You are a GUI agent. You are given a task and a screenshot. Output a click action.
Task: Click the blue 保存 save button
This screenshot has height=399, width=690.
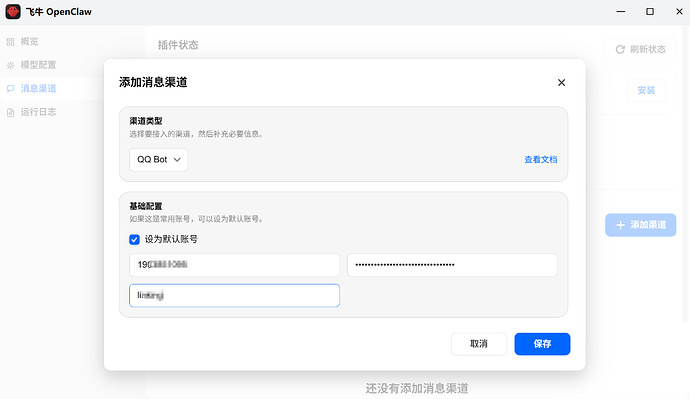542,344
